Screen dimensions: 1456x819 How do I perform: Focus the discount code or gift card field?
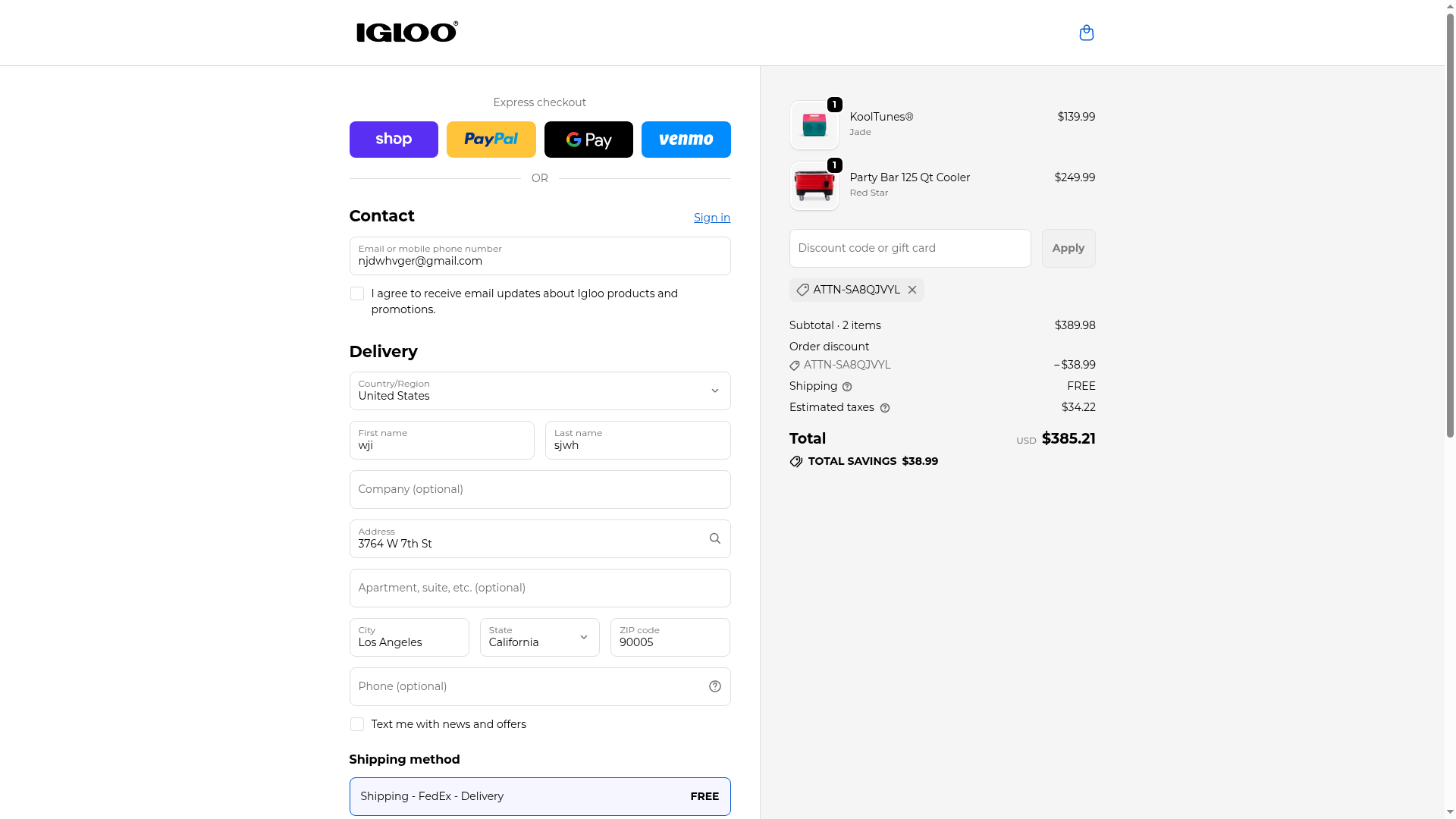pyautogui.click(x=909, y=248)
